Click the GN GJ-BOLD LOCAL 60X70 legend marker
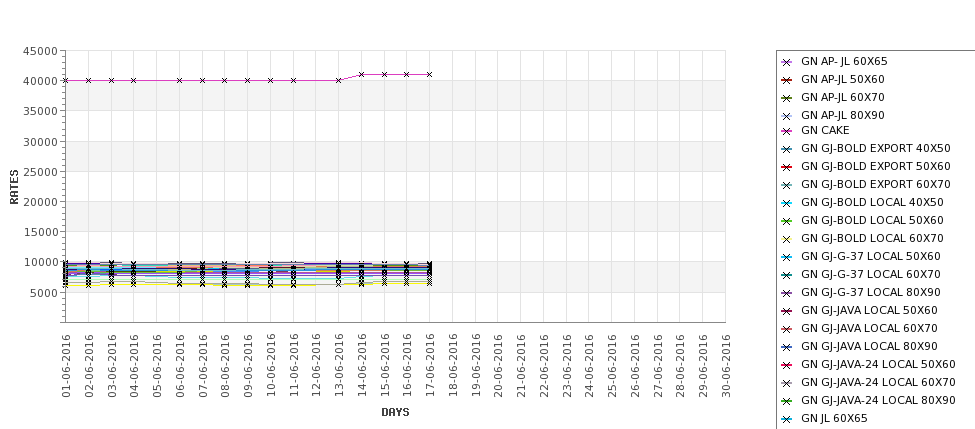Viewport: 975px width, 429px height. 786,239
